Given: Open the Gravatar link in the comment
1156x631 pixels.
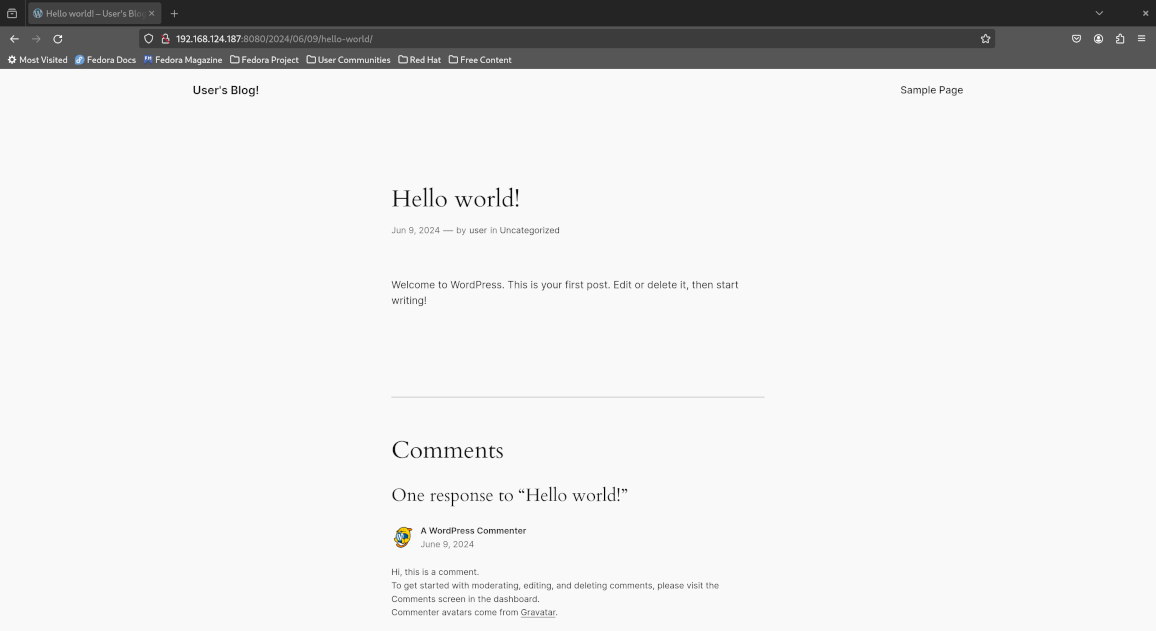Looking at the screenshot, I should coord(537,613).
